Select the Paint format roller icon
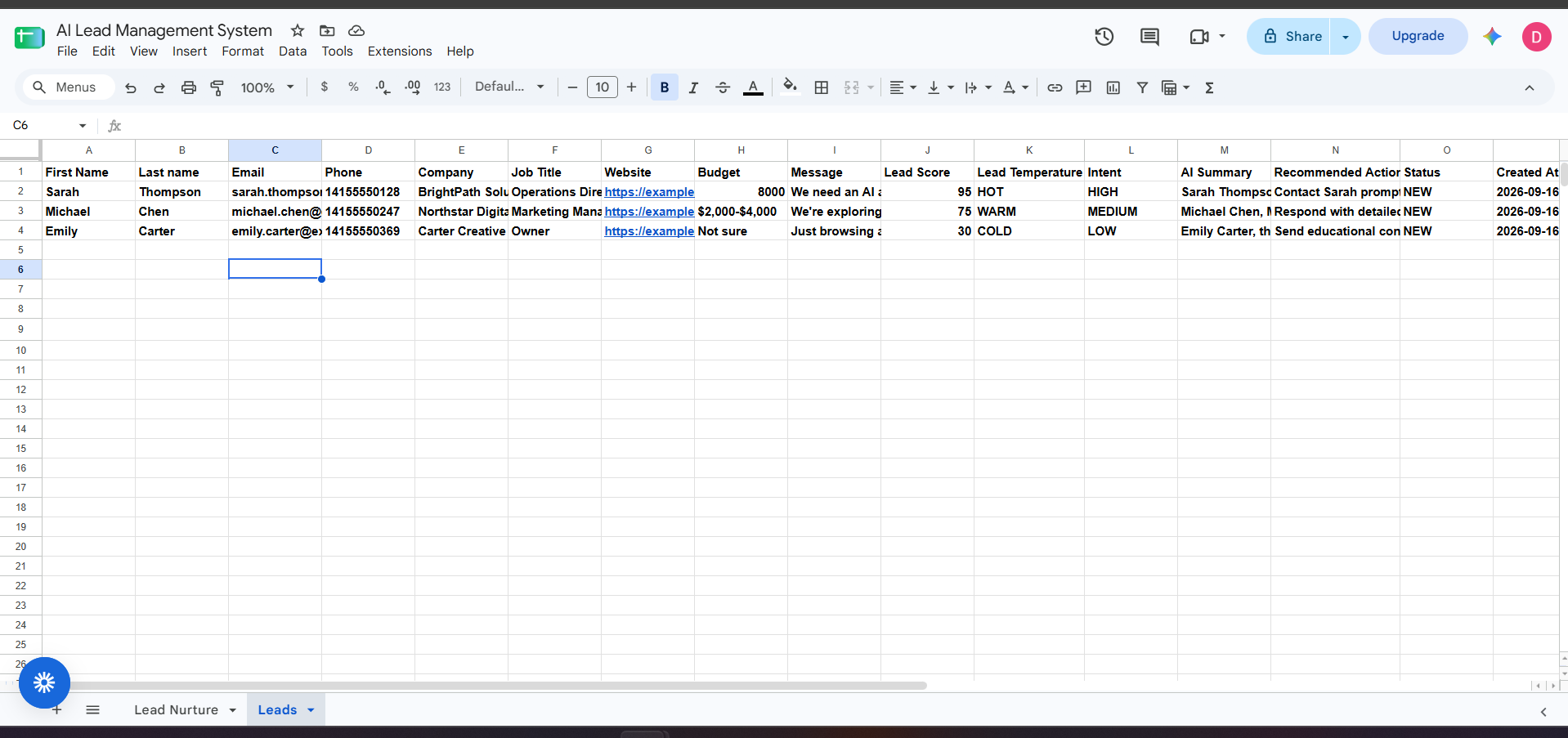 tap(217, 87)
